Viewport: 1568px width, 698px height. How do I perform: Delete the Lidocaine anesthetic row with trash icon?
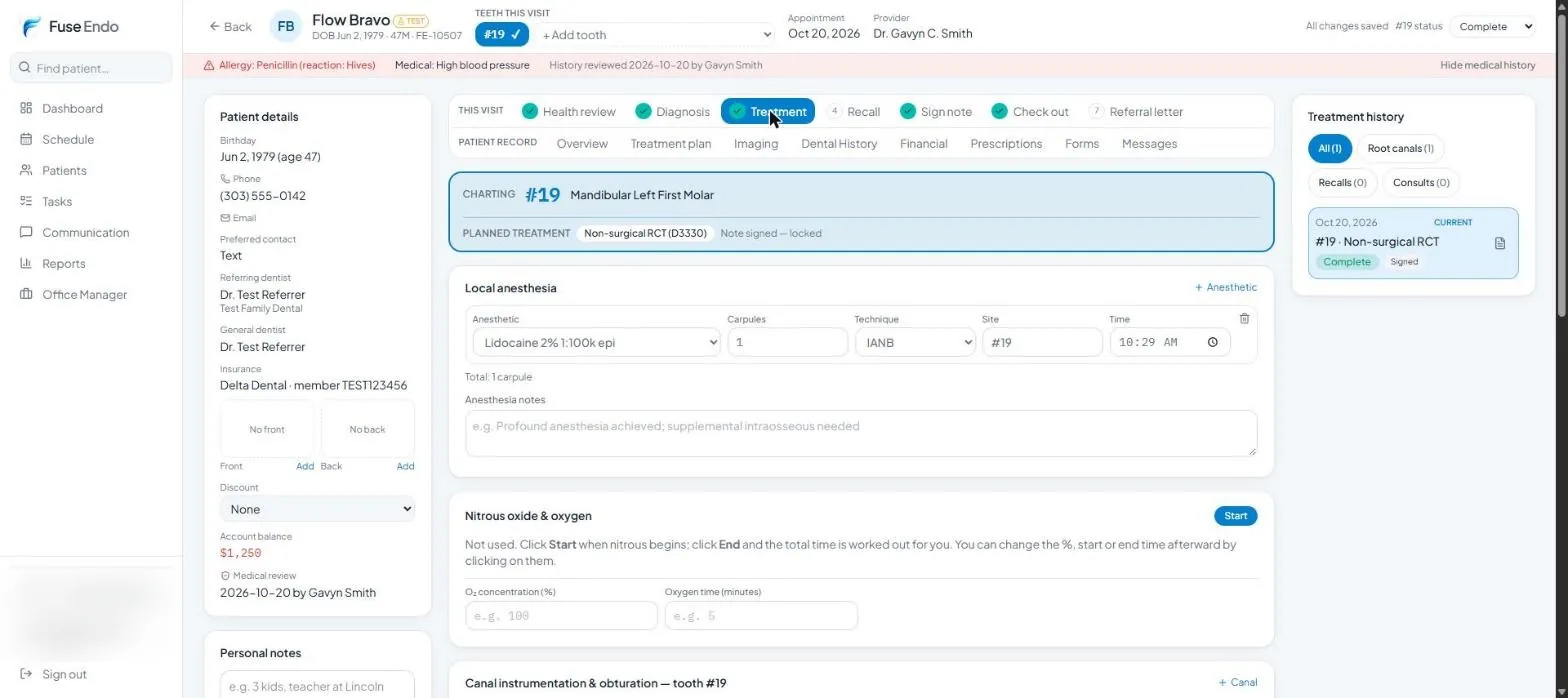1244,319
